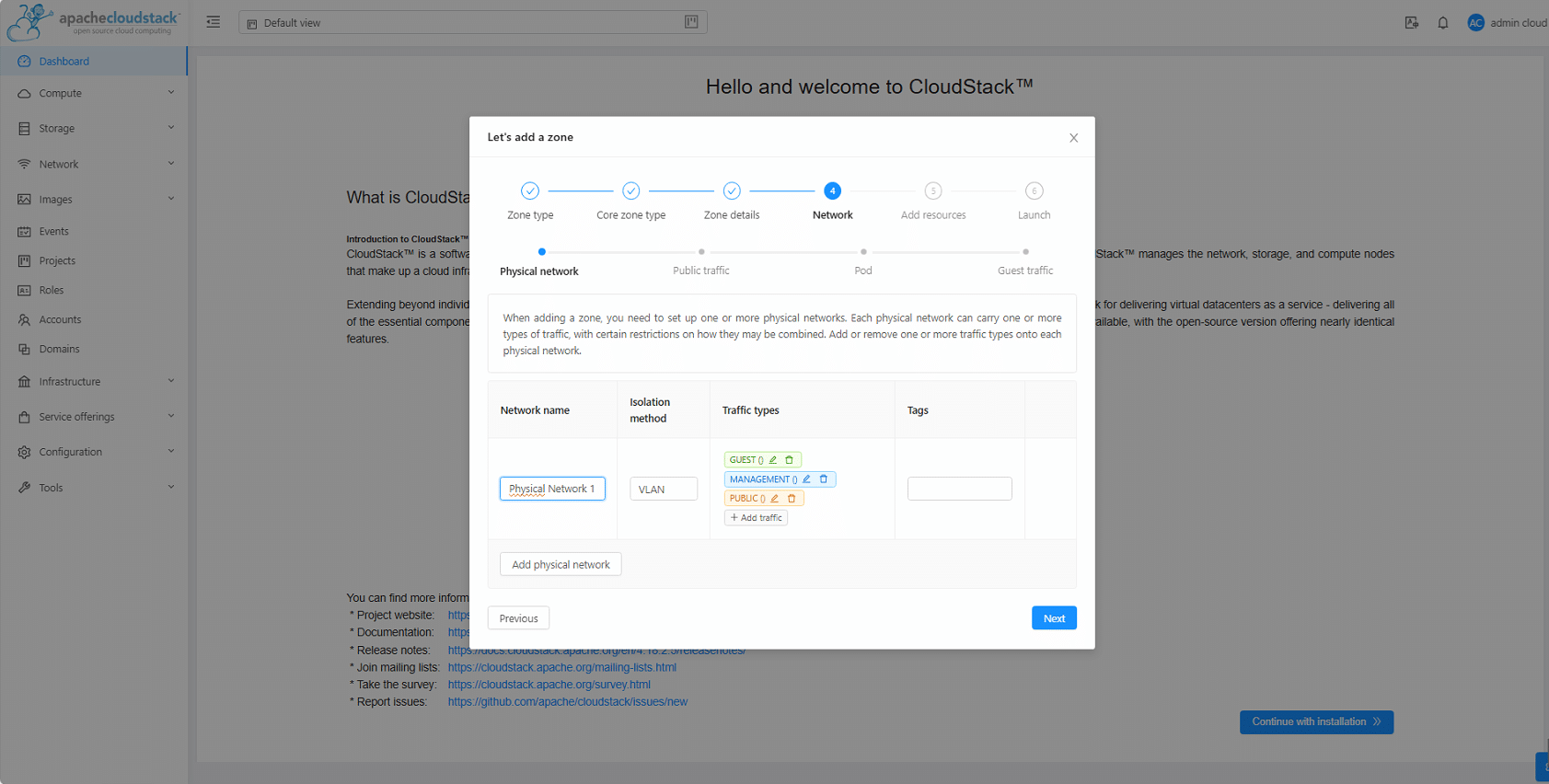The height and width of the screenshot is (784, 1549).
Task: Click the Domains icon in the sidebar
Action: click(x=24, y=350)
